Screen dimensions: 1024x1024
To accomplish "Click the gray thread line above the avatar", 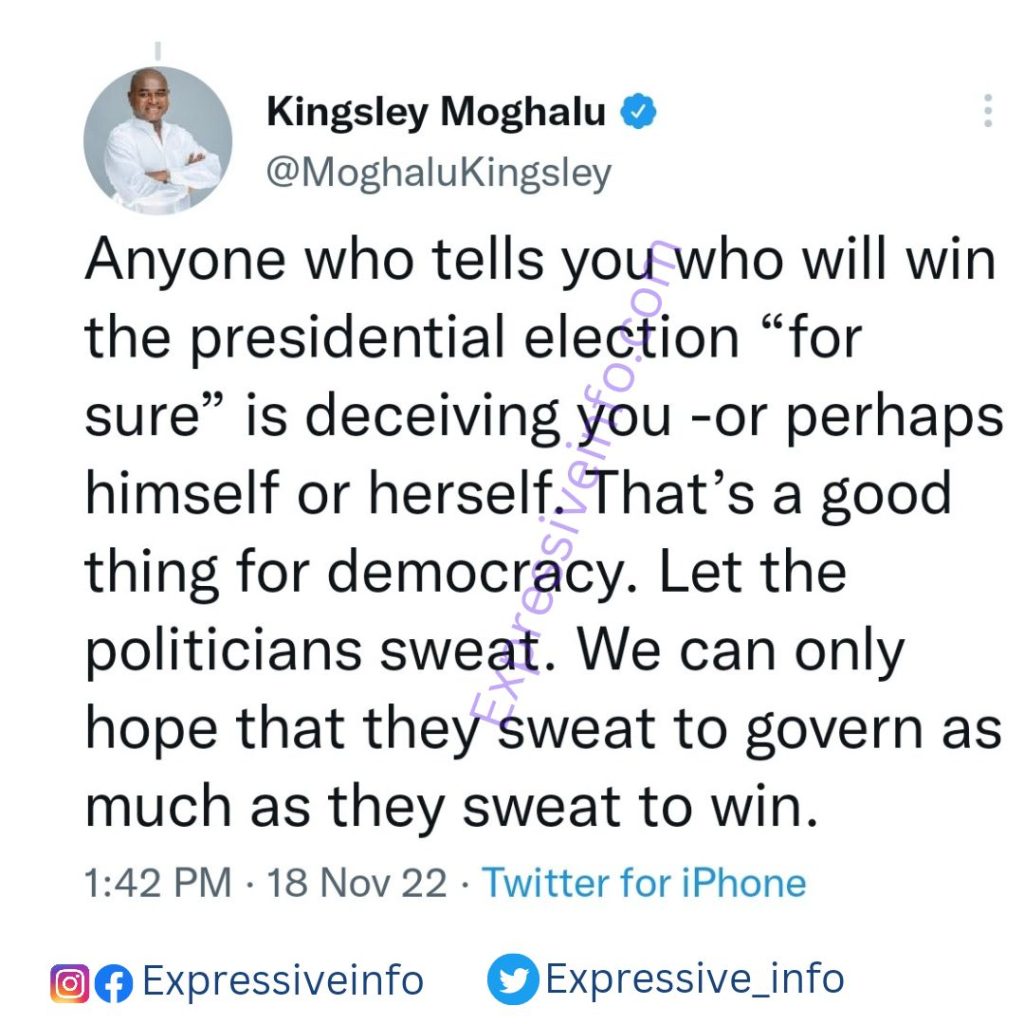I will [x=157, y=51].
